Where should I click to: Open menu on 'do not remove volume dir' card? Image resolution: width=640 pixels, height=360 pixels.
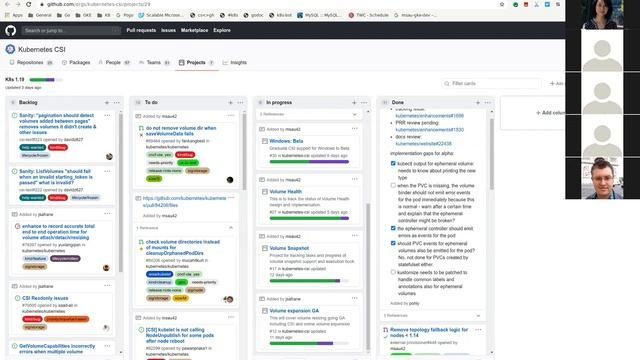click(x=231, y=116)
